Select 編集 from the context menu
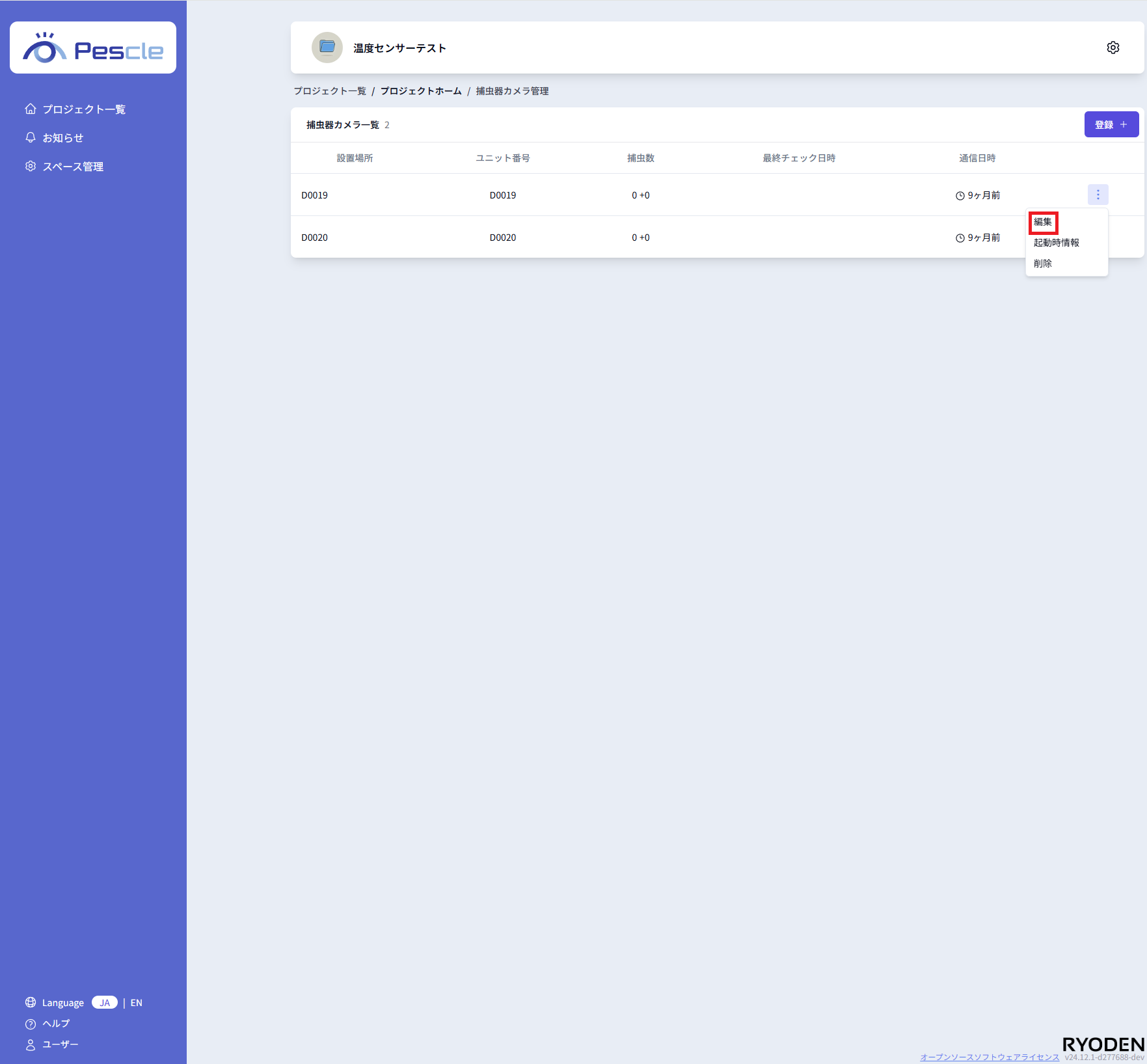This screenshot has width=1147, height=1064. pyautogui.click(x=1043, y=222)
